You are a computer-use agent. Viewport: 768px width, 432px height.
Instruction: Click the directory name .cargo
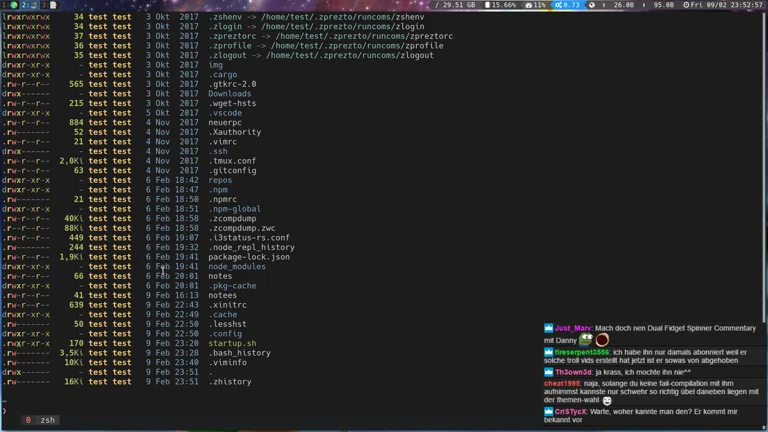(222, 74)
